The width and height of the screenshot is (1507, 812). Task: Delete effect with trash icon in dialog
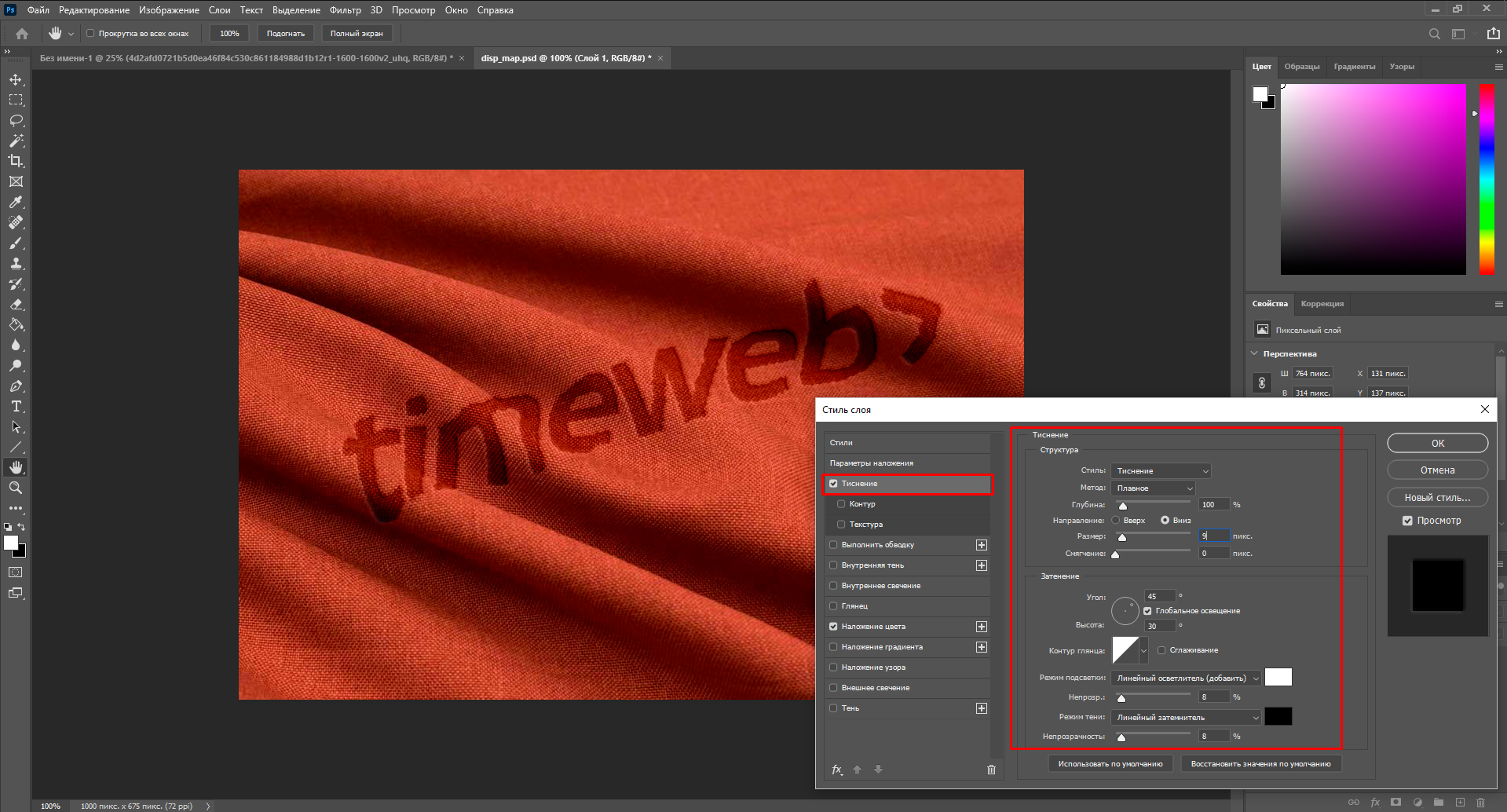(x=991, y=770)
